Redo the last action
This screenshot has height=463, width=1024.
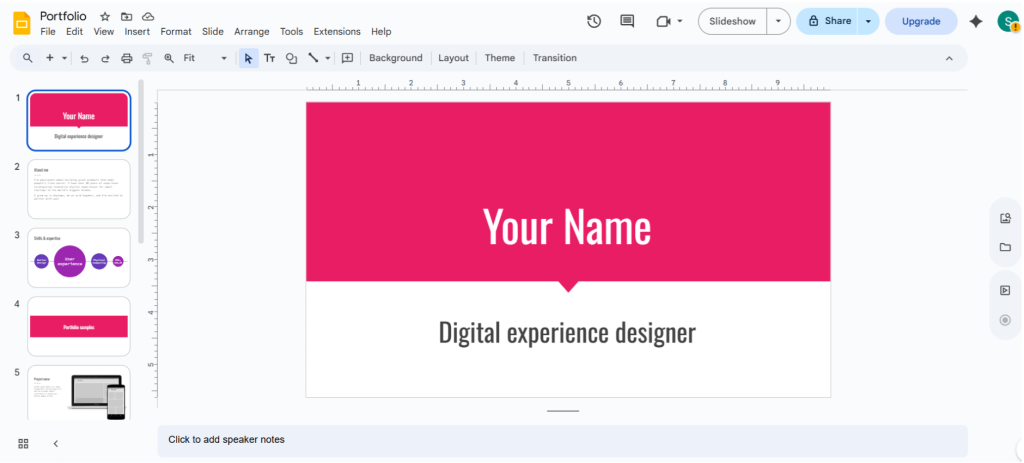[x=105, y=58]
